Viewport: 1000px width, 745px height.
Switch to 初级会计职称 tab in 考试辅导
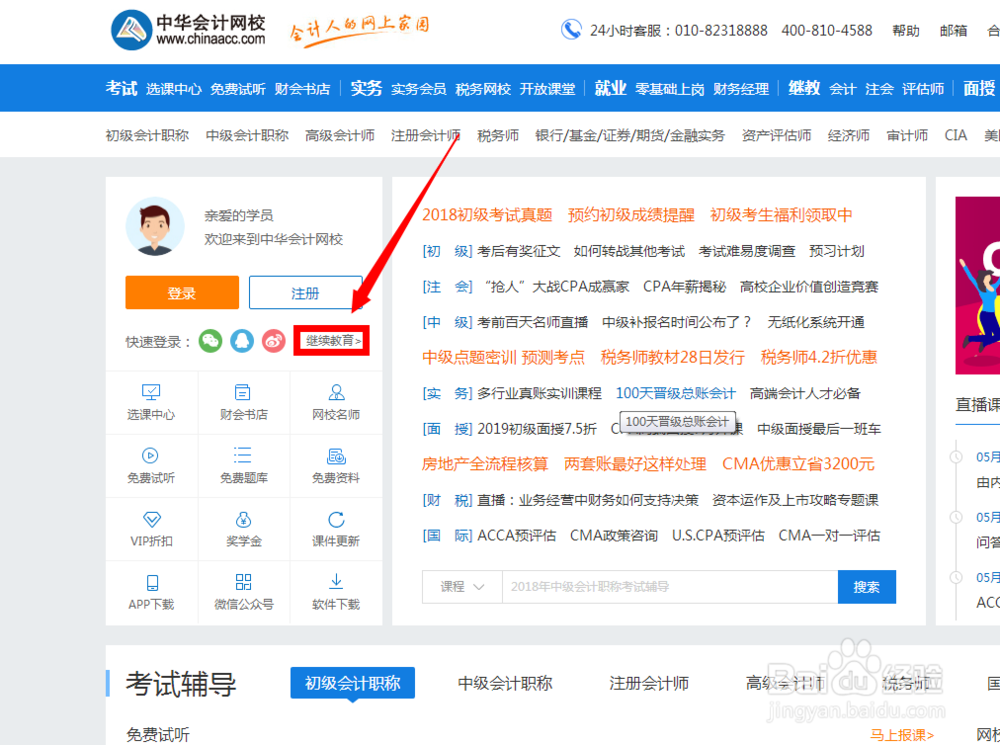[x=353, y=683]
